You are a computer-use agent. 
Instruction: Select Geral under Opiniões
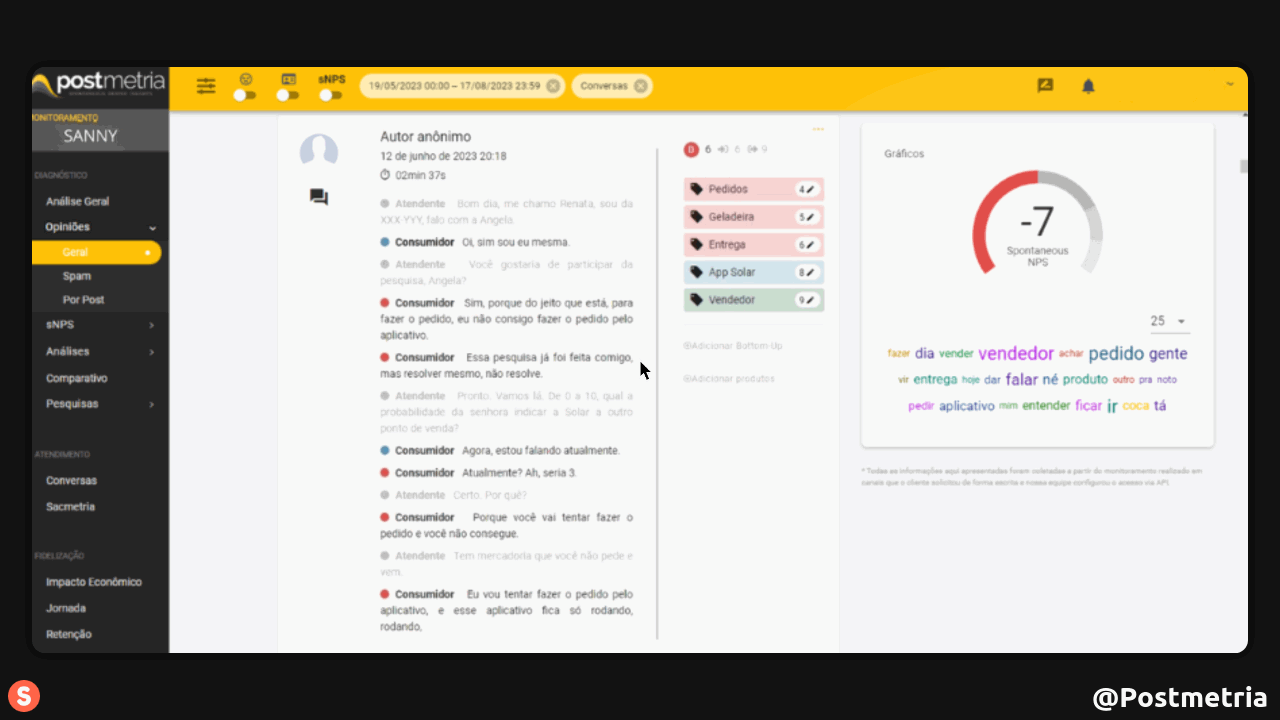tap(97, 252)
